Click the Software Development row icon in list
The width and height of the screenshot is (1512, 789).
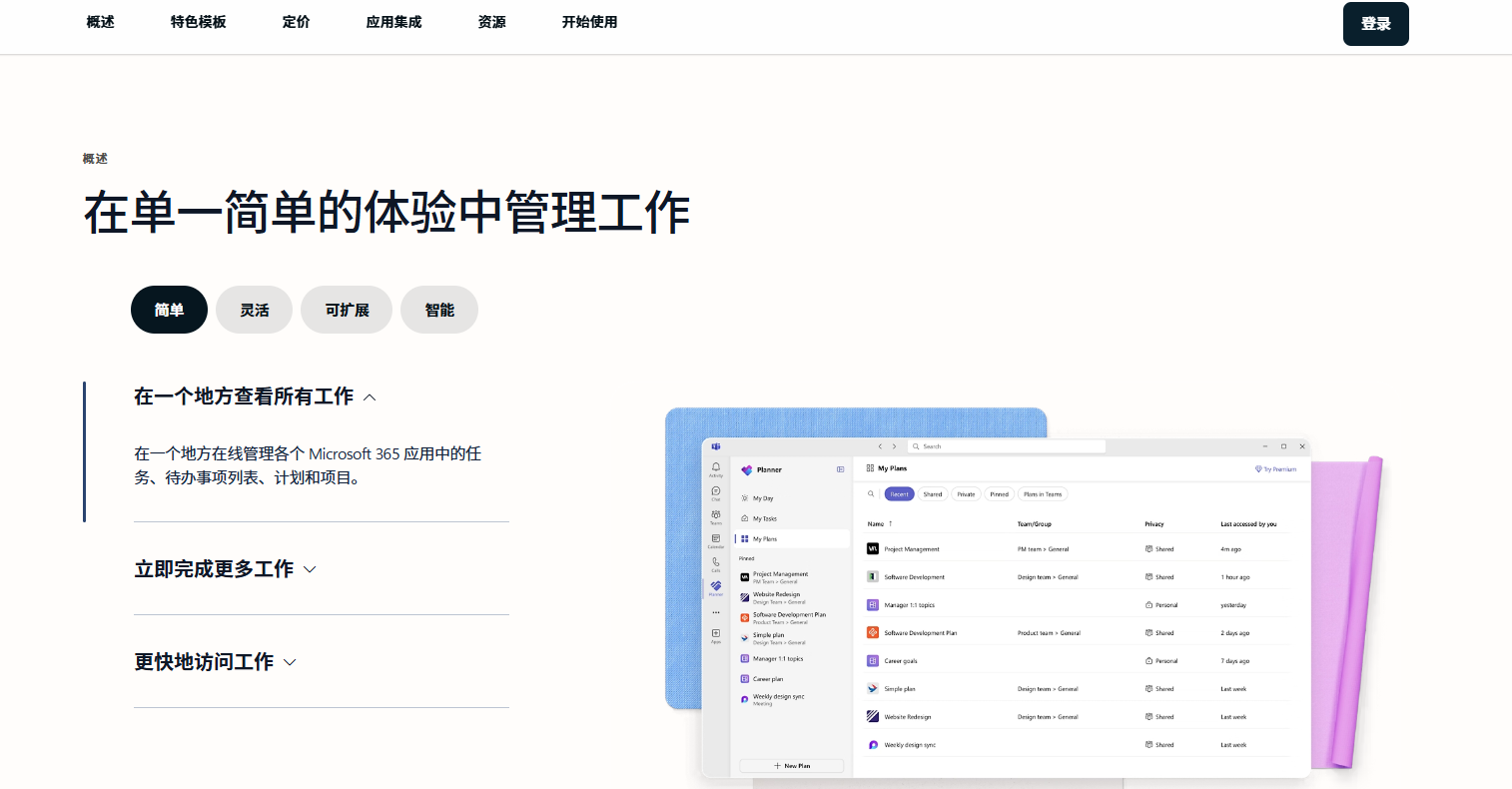[x=873, y=577]
